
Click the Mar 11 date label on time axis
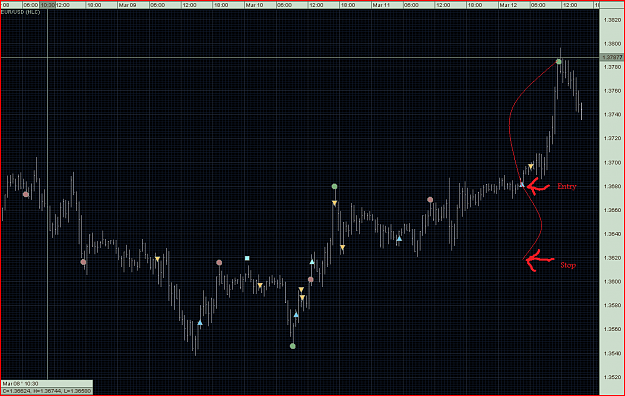point(381,5)
